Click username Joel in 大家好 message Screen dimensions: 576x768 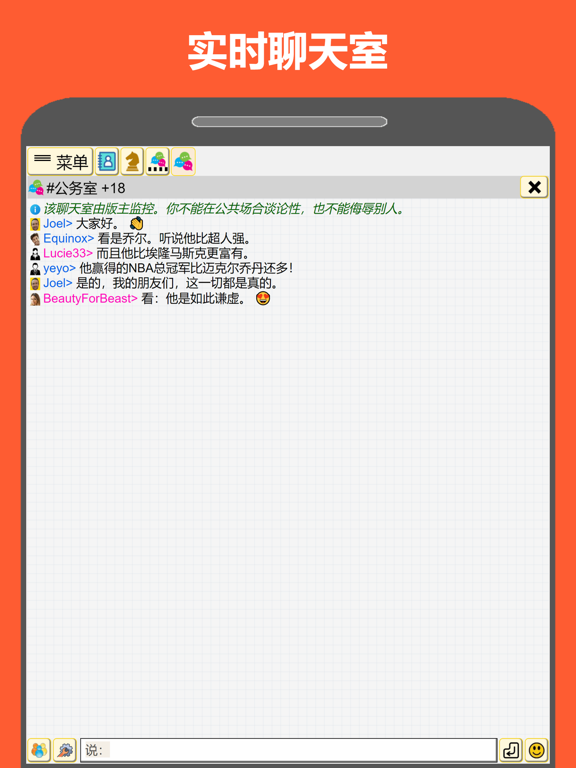tap(58, 224)
